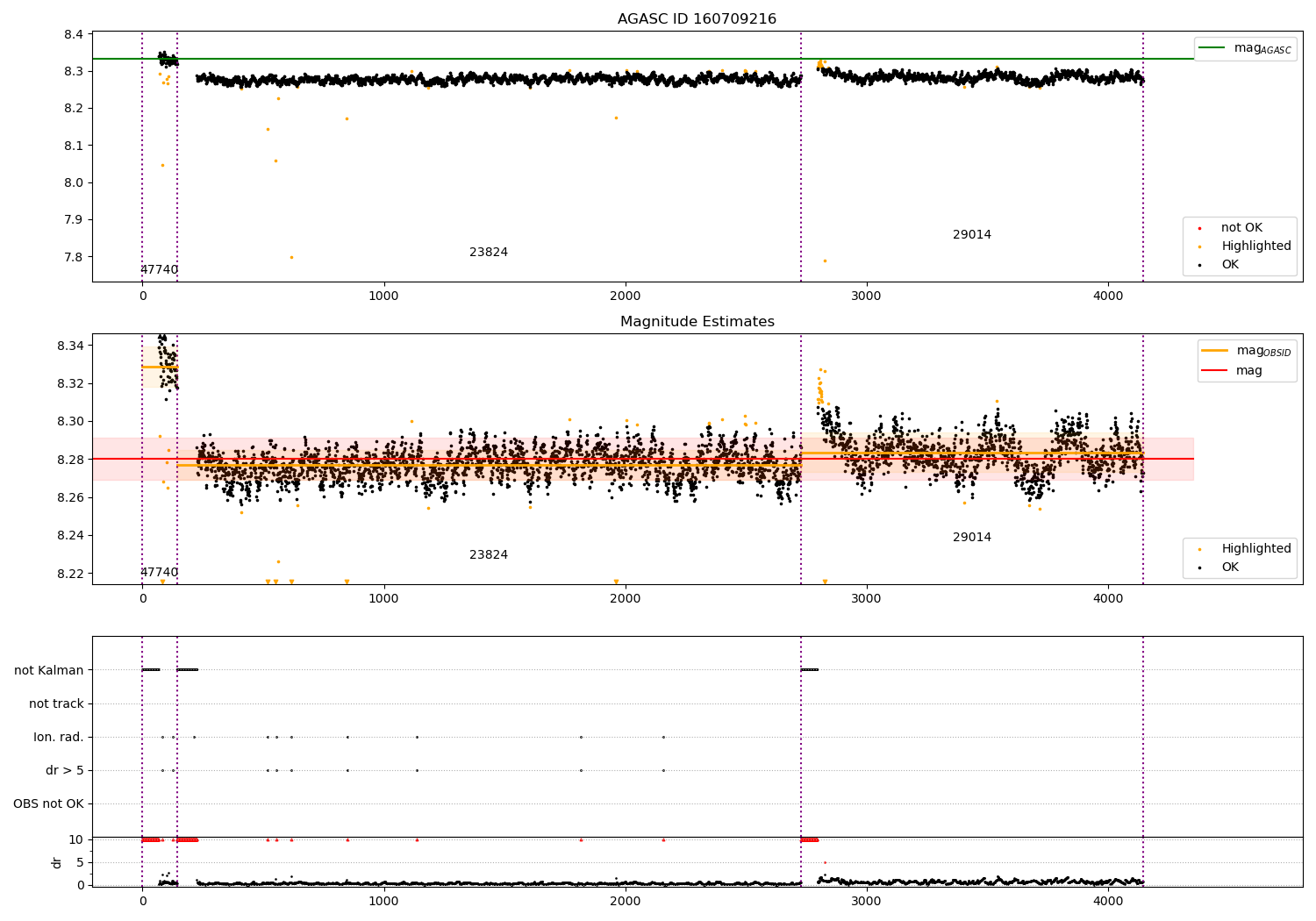Image resolution: width=1316 pixels, height=921 pixels.
Task: Click obsid label 23824 in the middle plot
Action: [489, 555]
